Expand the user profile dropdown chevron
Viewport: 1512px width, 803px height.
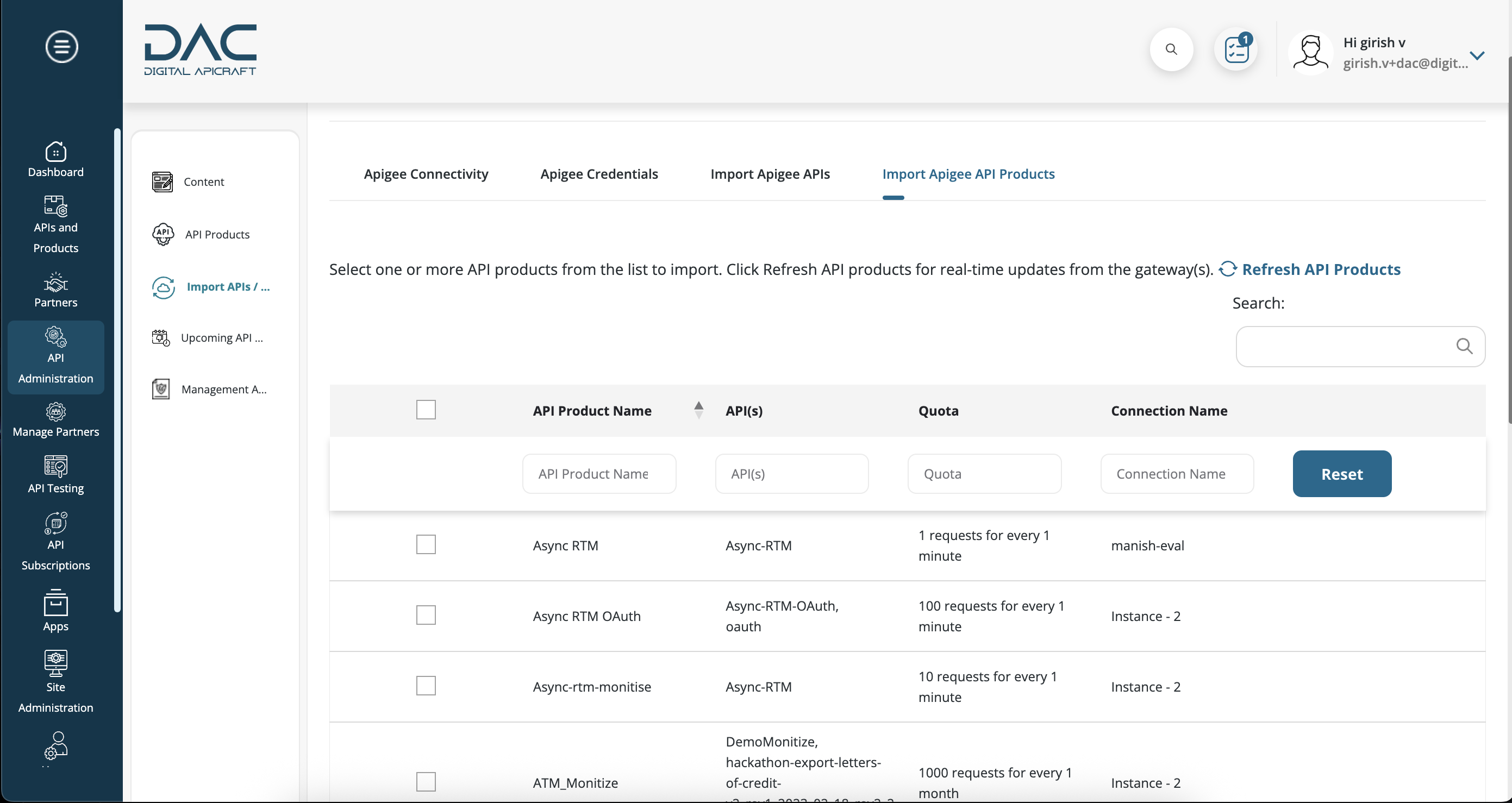click(1477, 55)
